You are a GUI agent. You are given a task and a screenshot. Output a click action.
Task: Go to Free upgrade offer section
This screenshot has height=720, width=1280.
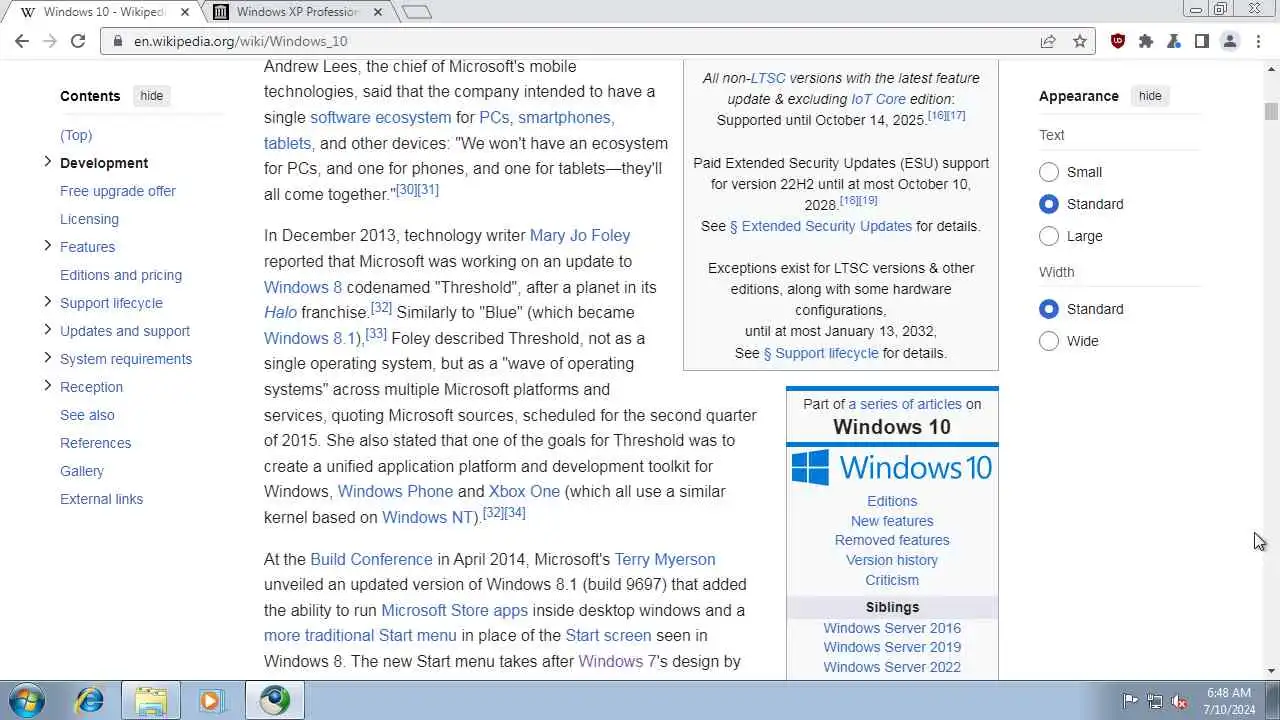118,191
